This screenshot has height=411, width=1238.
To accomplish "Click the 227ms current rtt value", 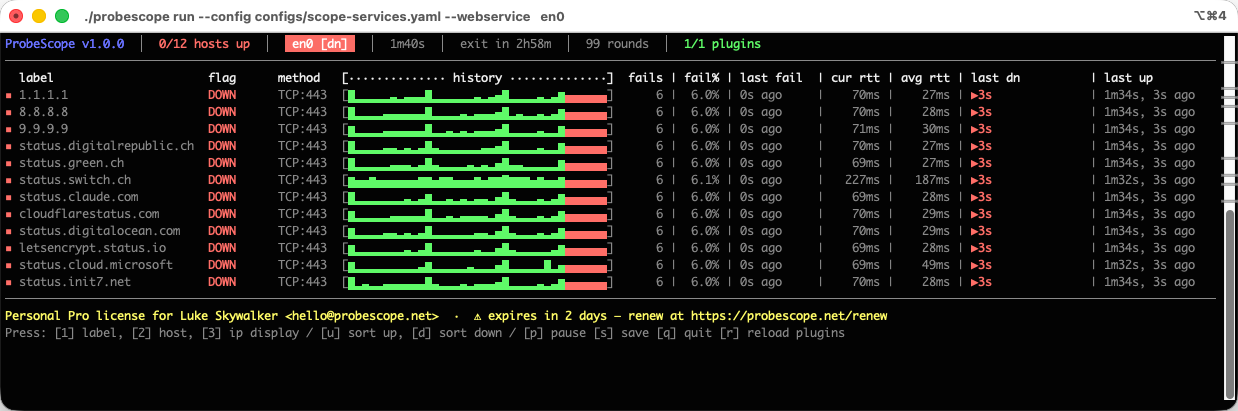I will 861,180.
